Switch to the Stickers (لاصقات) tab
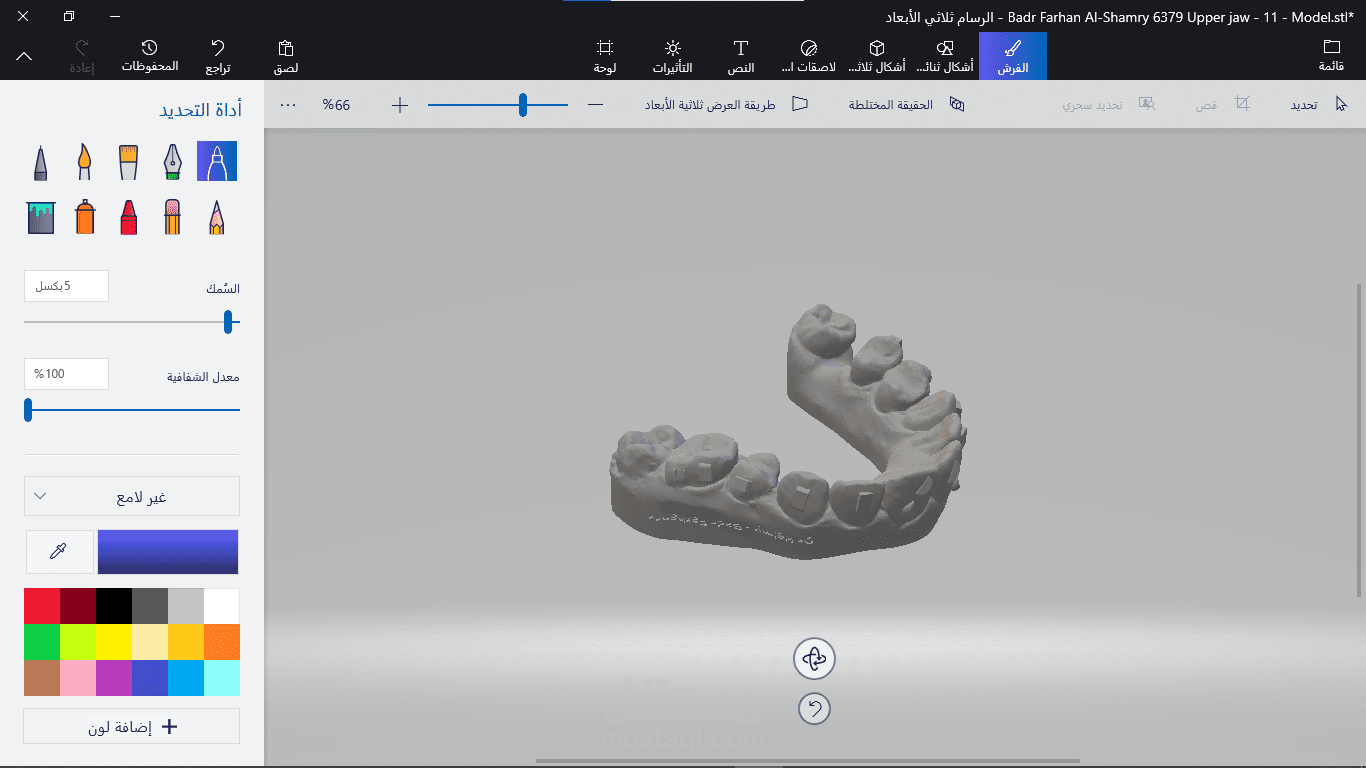The width and height of the screenshot is (1366, 768). pos(809,56)
